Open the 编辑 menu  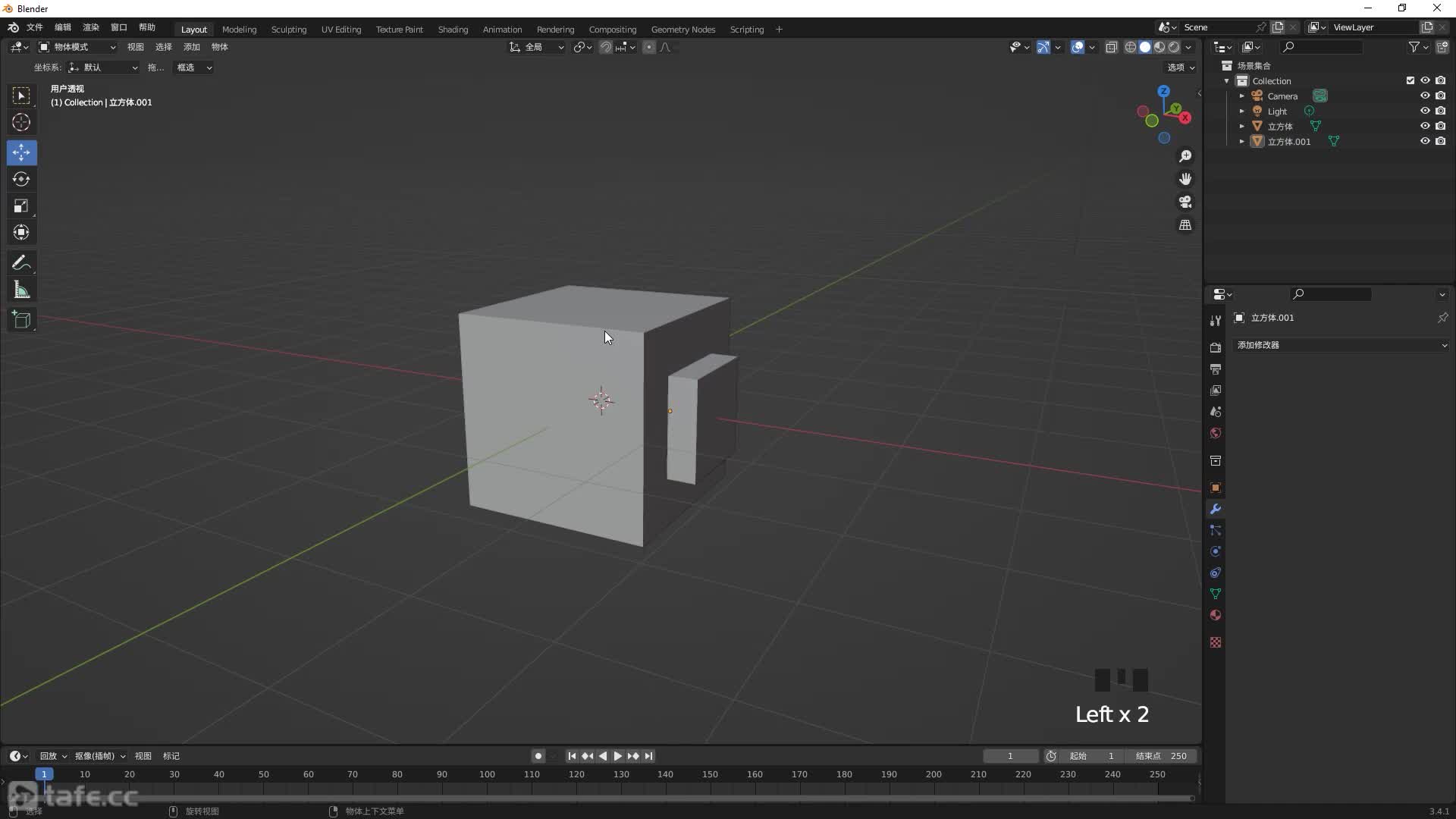63,27
